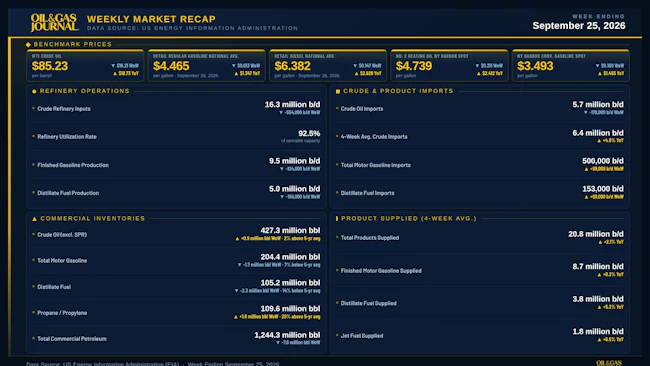Viewport: 650px width, 366px height.
Task: Click the Oil & Gas footer logo
Action: 609,363
